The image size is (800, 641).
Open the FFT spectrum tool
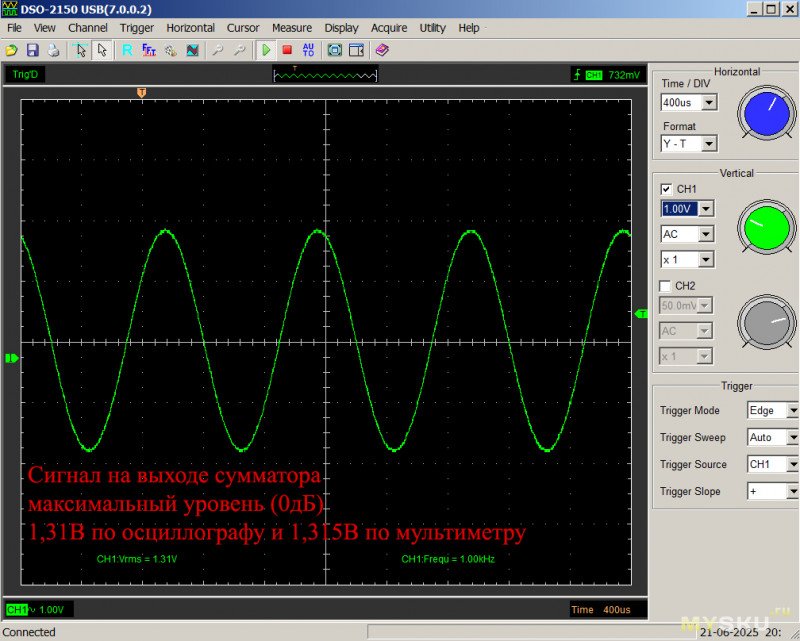tap(149, 49)
